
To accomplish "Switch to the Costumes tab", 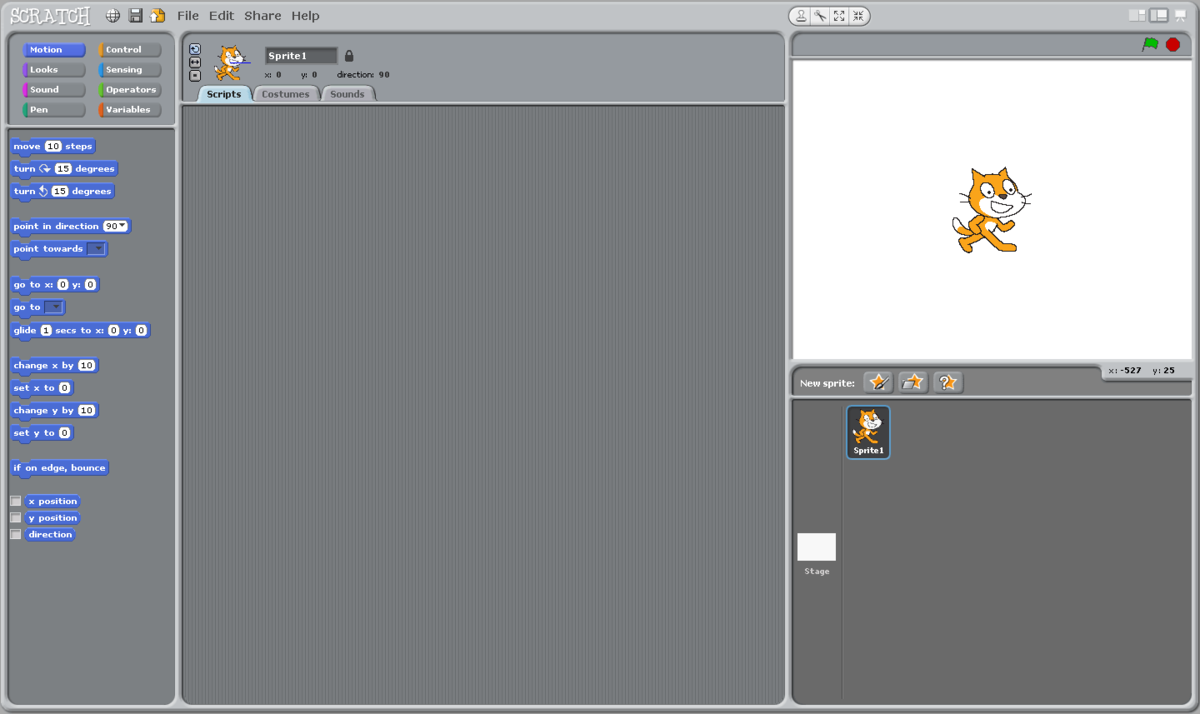I will click(286, 93).
